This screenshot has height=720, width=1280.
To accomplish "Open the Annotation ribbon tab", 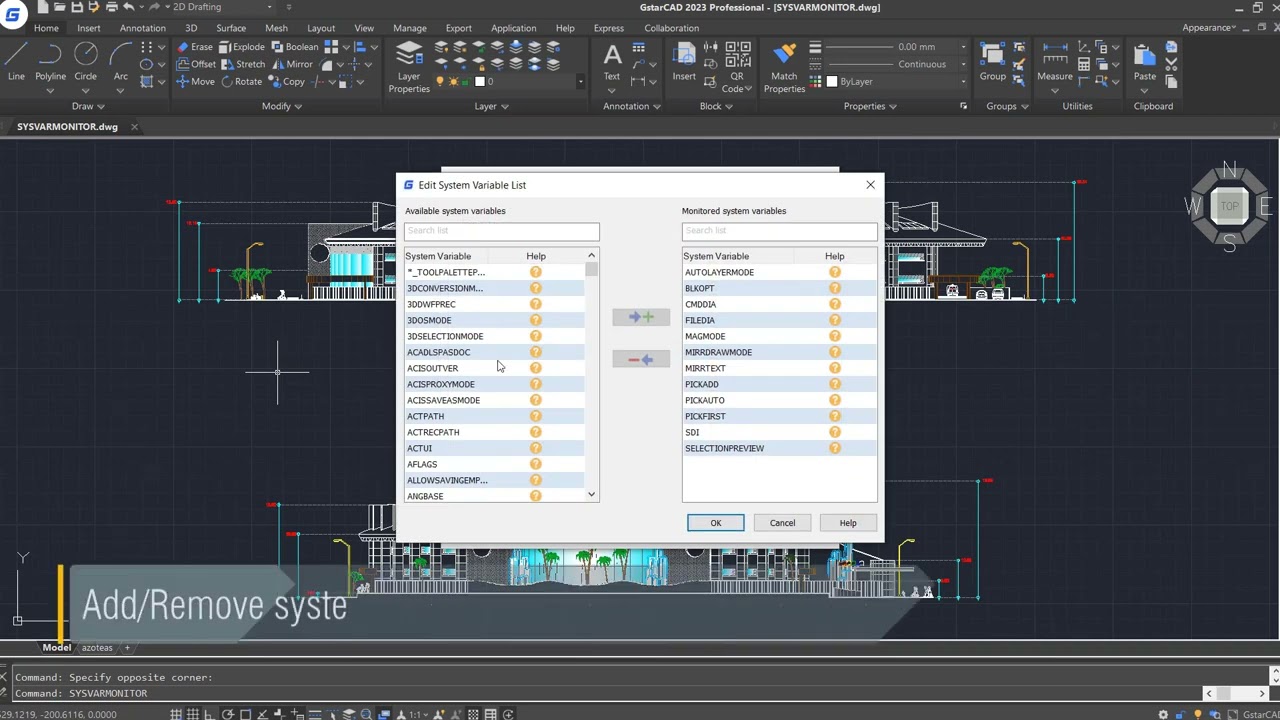I will click(x=142, y=28).
